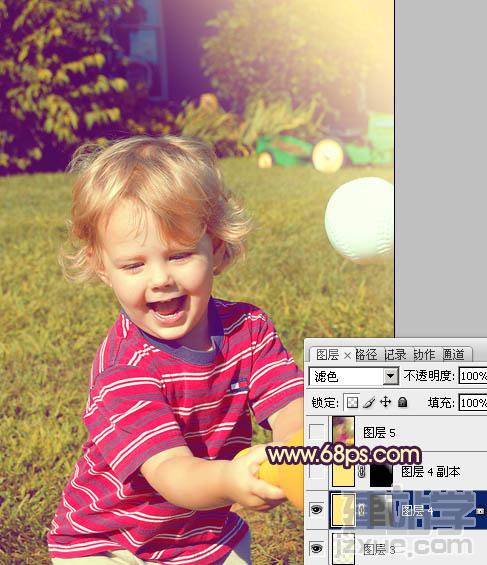Close the 图层 tab with its x icon
The image size is (487, 565).
click(347, 356)
